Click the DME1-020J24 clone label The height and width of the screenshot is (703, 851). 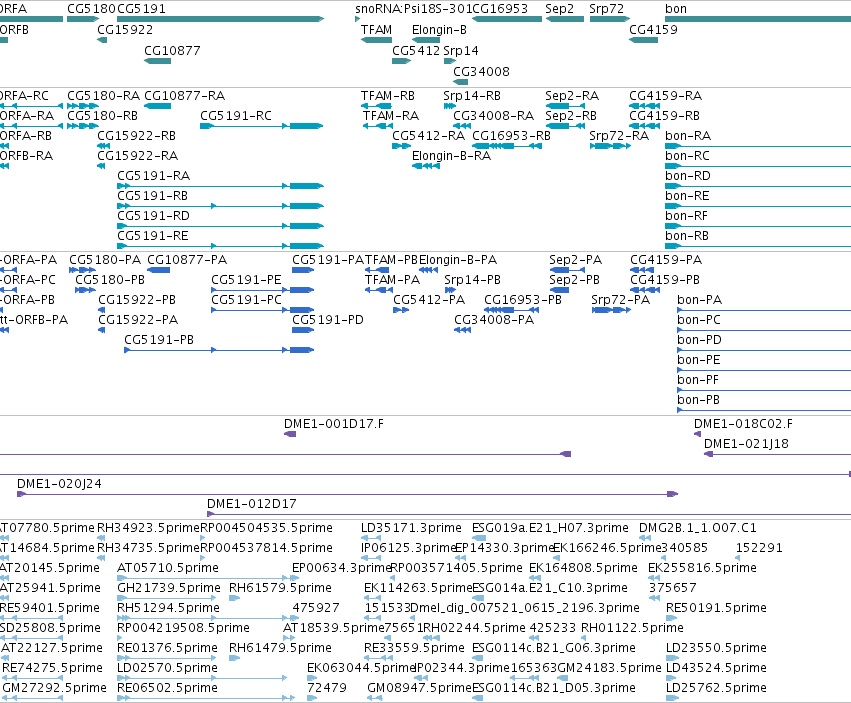point(59,484)
